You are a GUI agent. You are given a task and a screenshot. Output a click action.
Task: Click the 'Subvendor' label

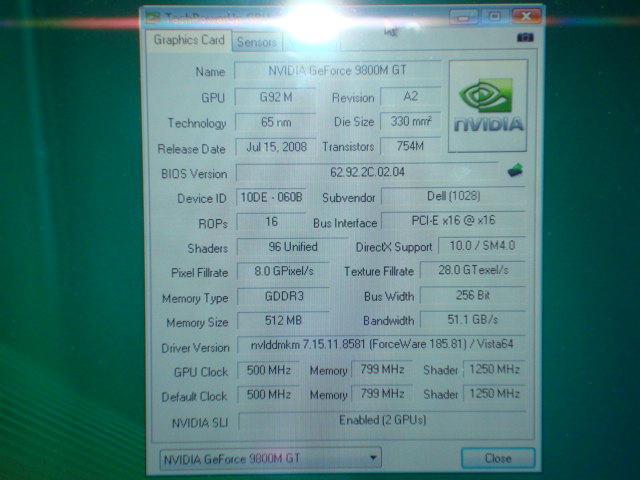click(x=348, y=198)
